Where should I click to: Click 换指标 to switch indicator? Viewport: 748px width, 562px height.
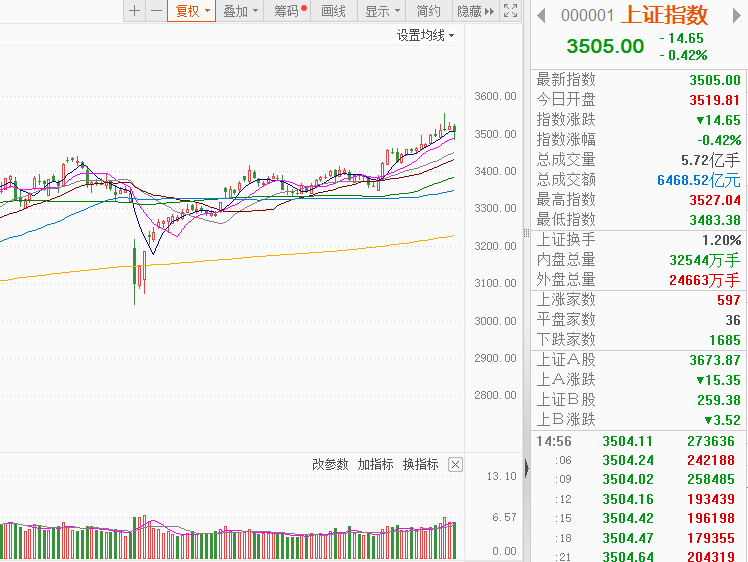[x=420, y=464]
